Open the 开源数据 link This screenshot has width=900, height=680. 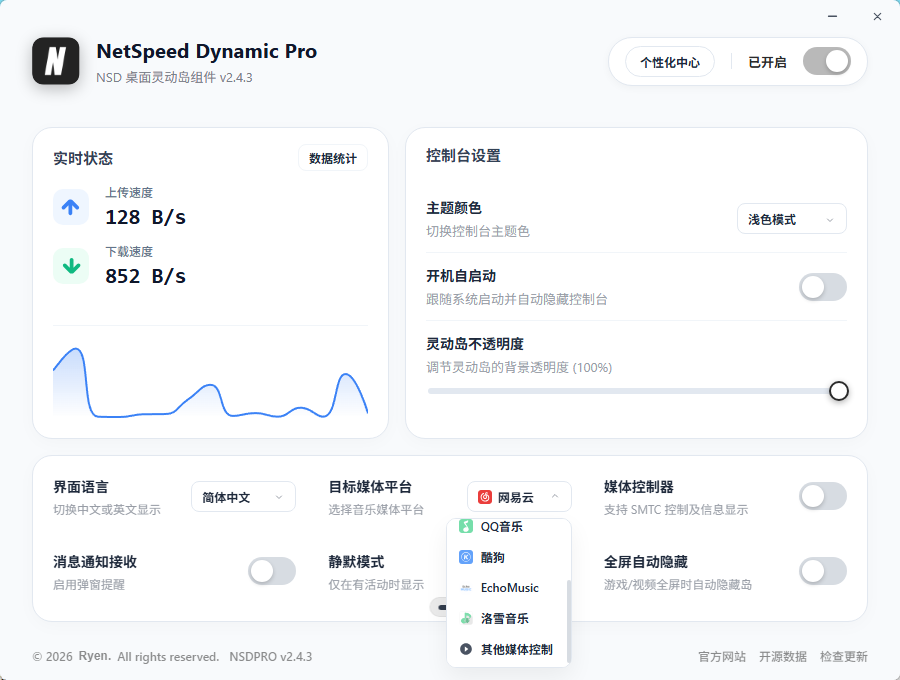click(x=782, y=656)
